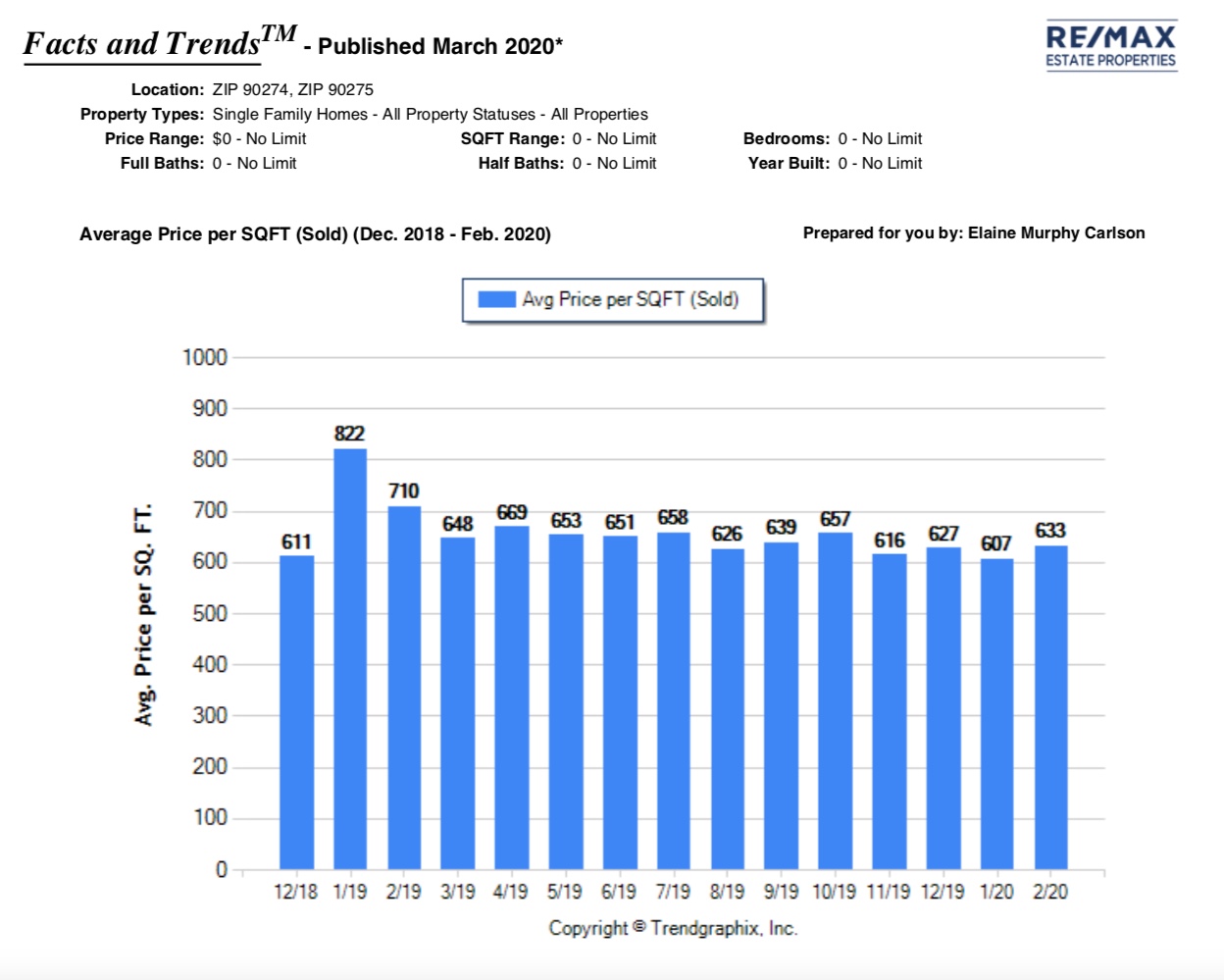1224x980 pixels.
Task: Click the 'Copyright Trendgraphix, Inc.' footer
Action: (673, 928)
